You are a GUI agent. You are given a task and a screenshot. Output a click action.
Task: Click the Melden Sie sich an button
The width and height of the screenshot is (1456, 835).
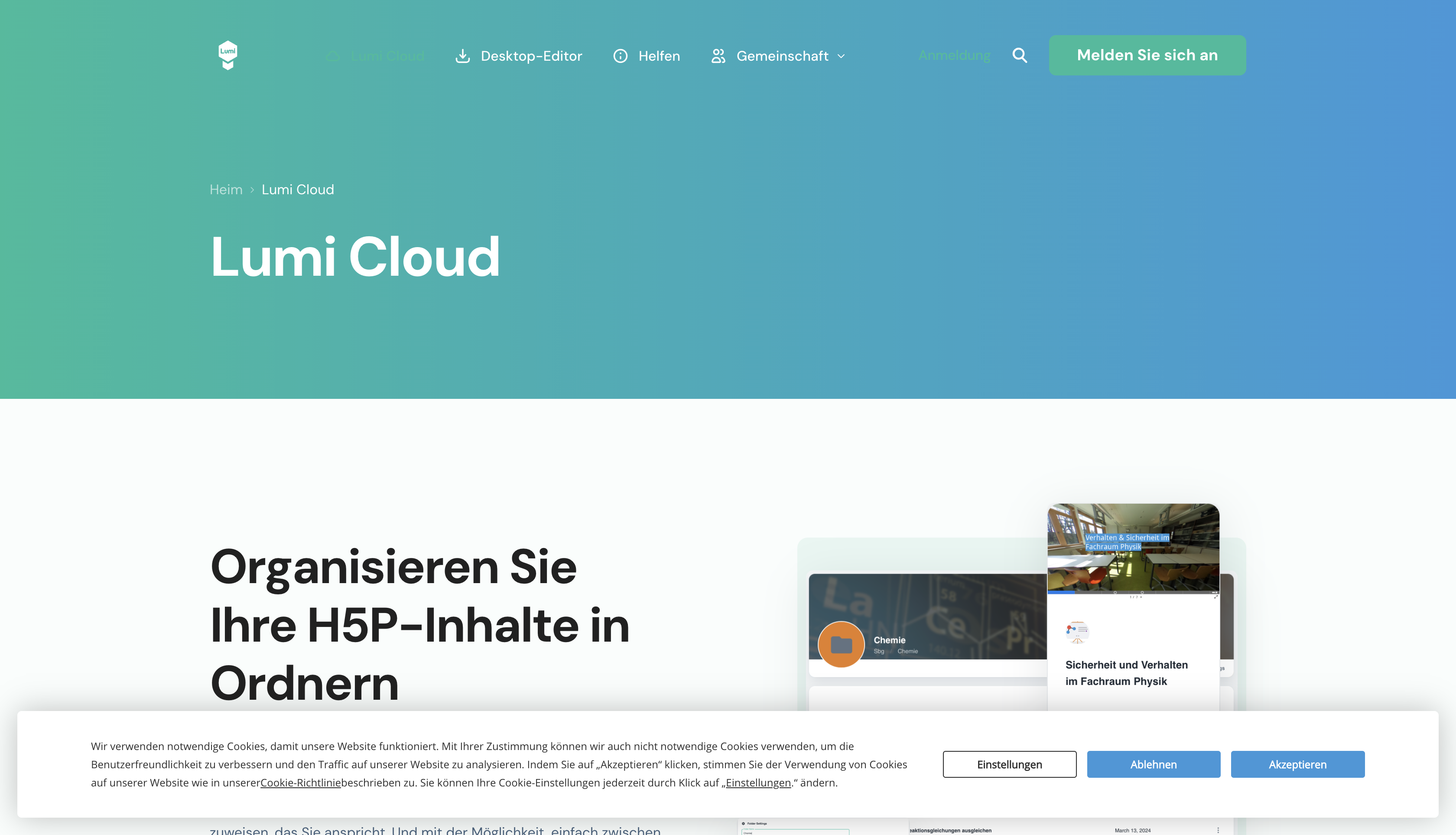(x=1147, y=55)
